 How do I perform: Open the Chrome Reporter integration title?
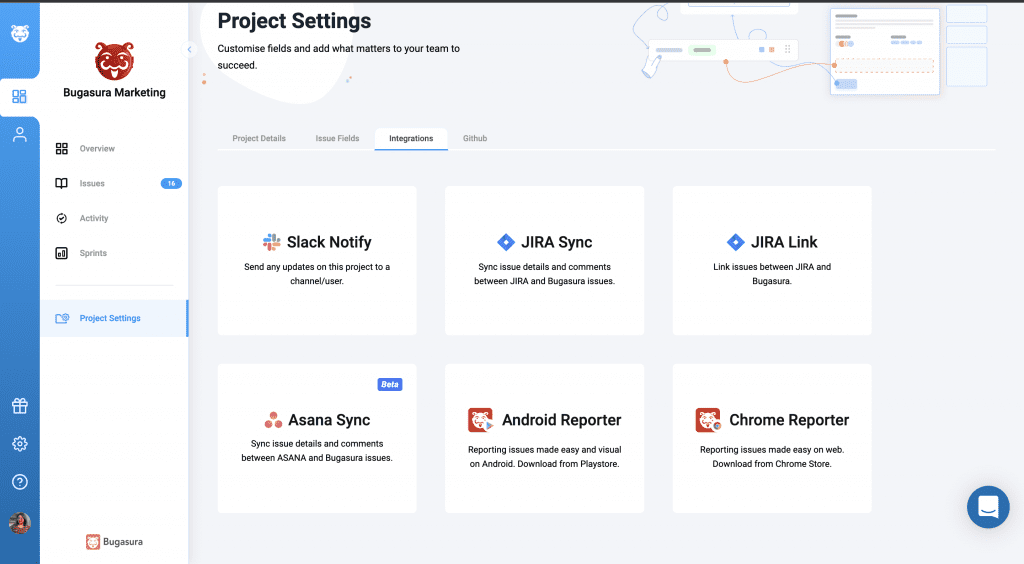coord(789,420)
